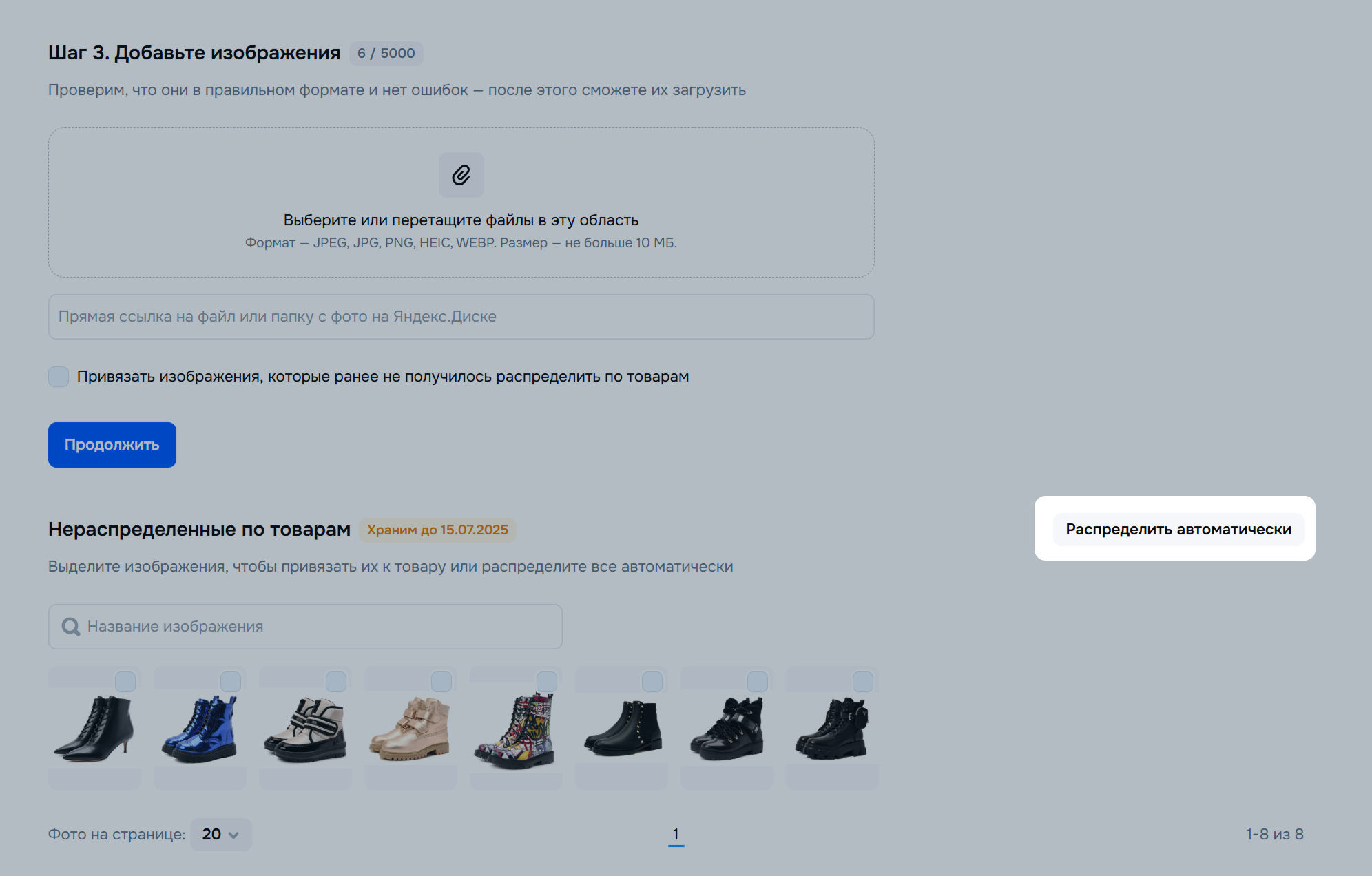Click the 1-8 из 8 results count
Image resolution: width=1372 pixels, height=876 pixels.
coord(1275,835)
